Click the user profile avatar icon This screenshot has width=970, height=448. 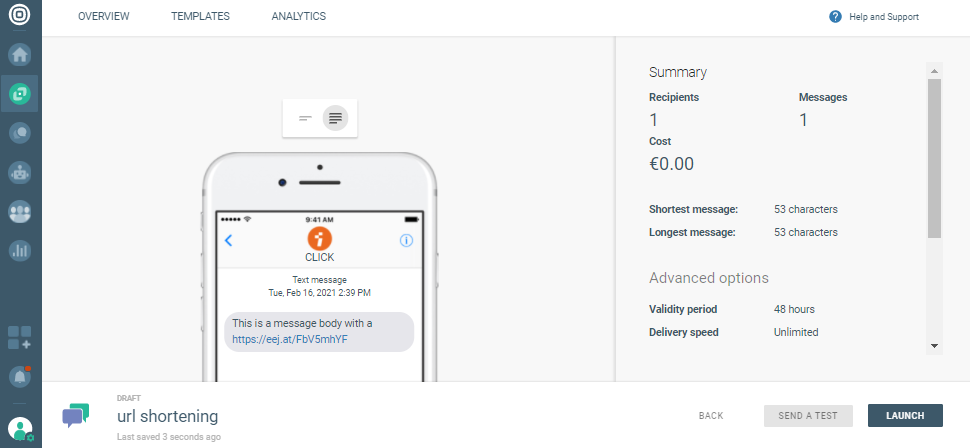click(20, 429)
